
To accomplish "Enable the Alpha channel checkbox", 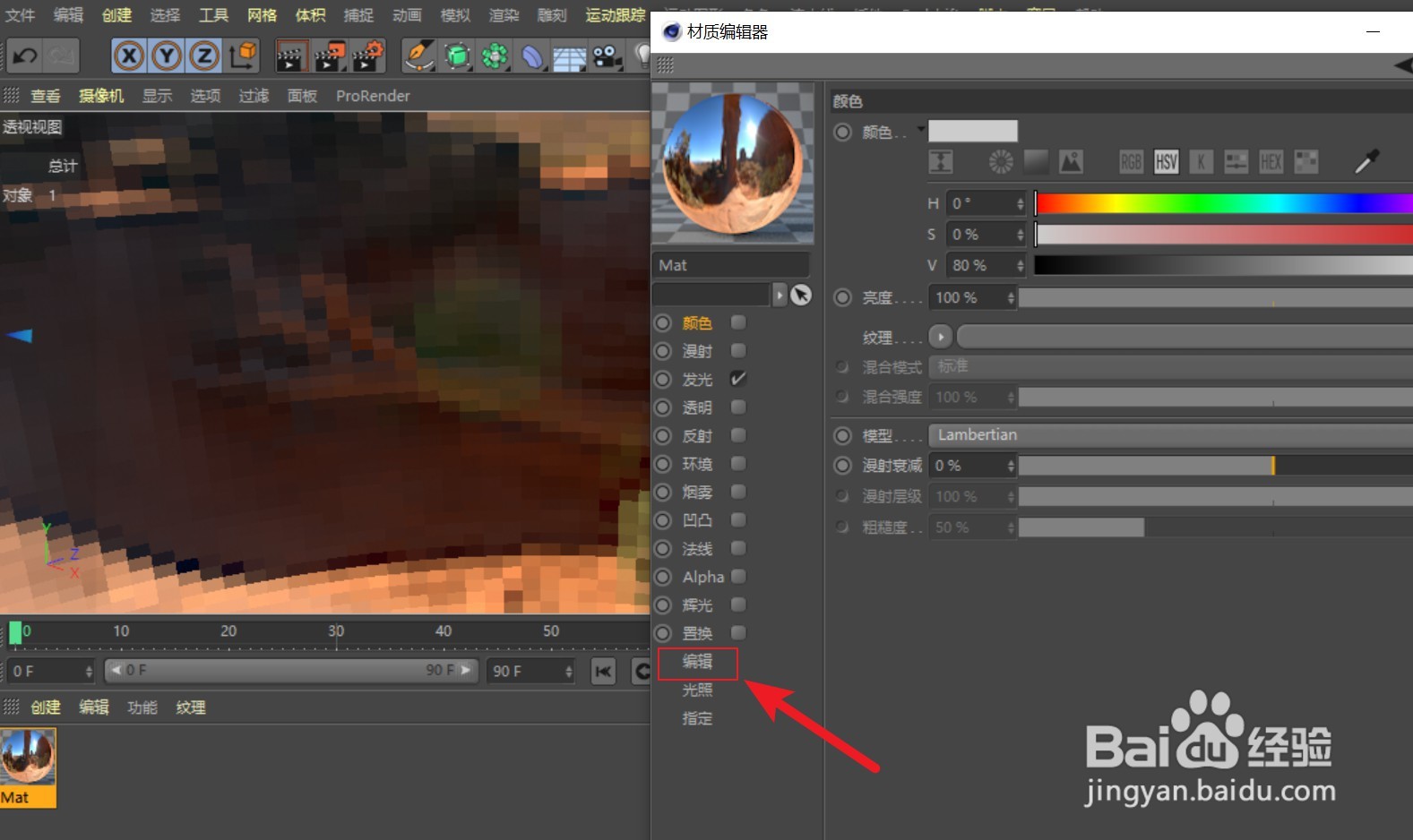I will 738,576.
